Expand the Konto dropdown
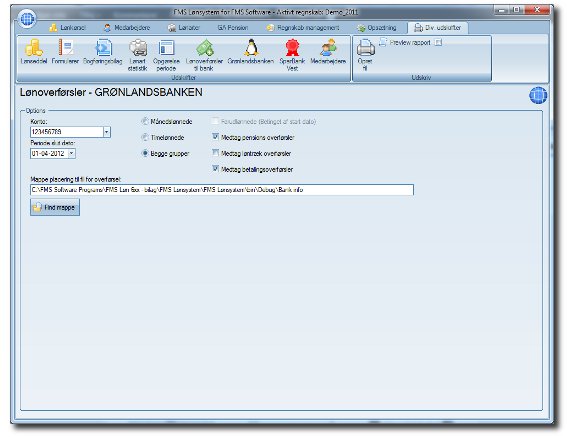Screen dimensions: 567x437 coord(106,132)
